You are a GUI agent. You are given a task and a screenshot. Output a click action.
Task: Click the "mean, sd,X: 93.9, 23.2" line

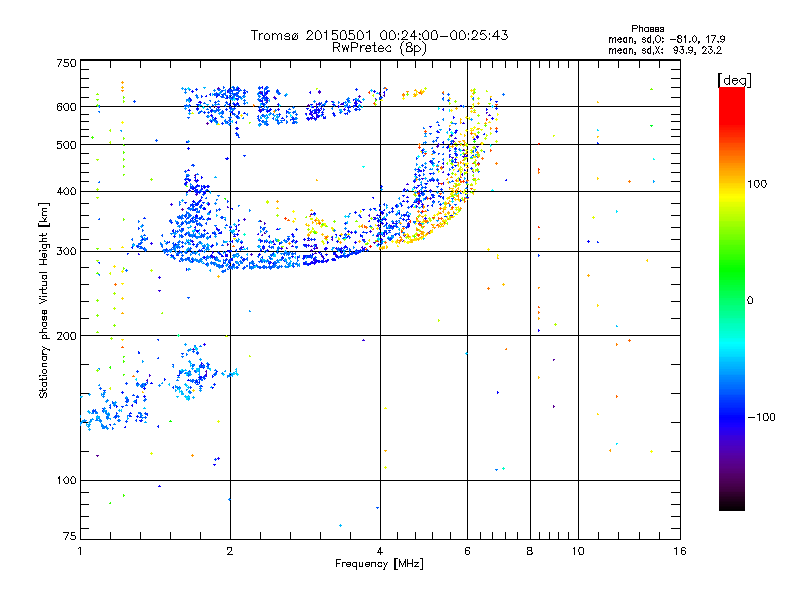[665, 50]
